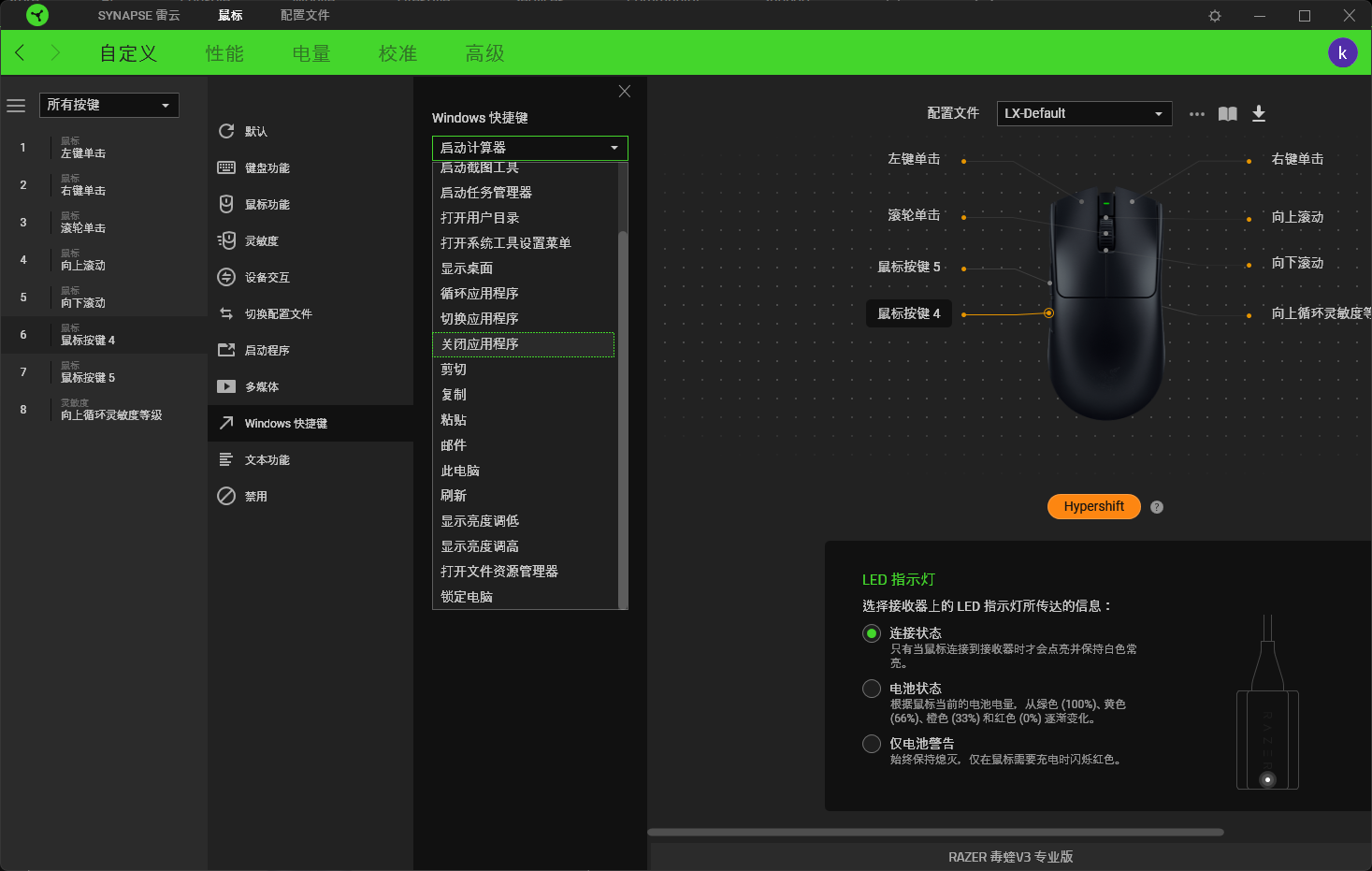Click the 鼠标按键 5 mouse label
1372x871 pixels.
pos(909,267)
